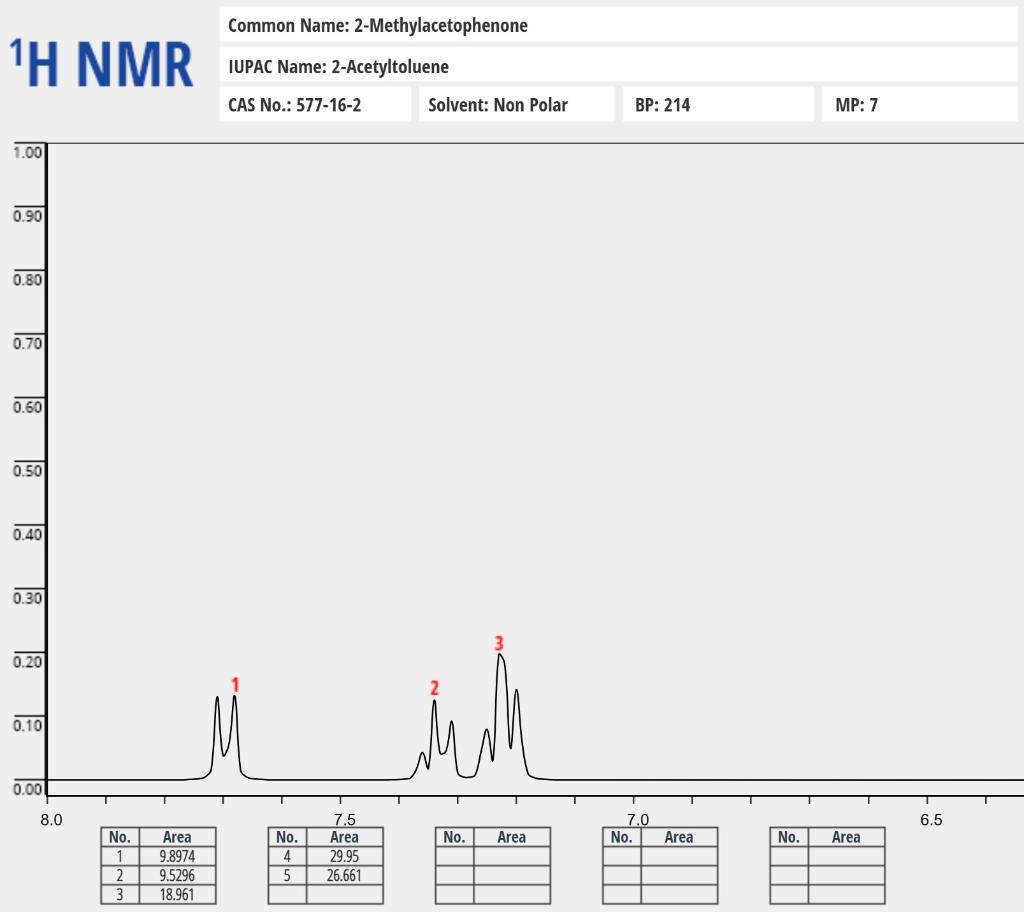Click the ¹H NMR logo
This screenshot has width=1024, height=912.
(100, 60)
